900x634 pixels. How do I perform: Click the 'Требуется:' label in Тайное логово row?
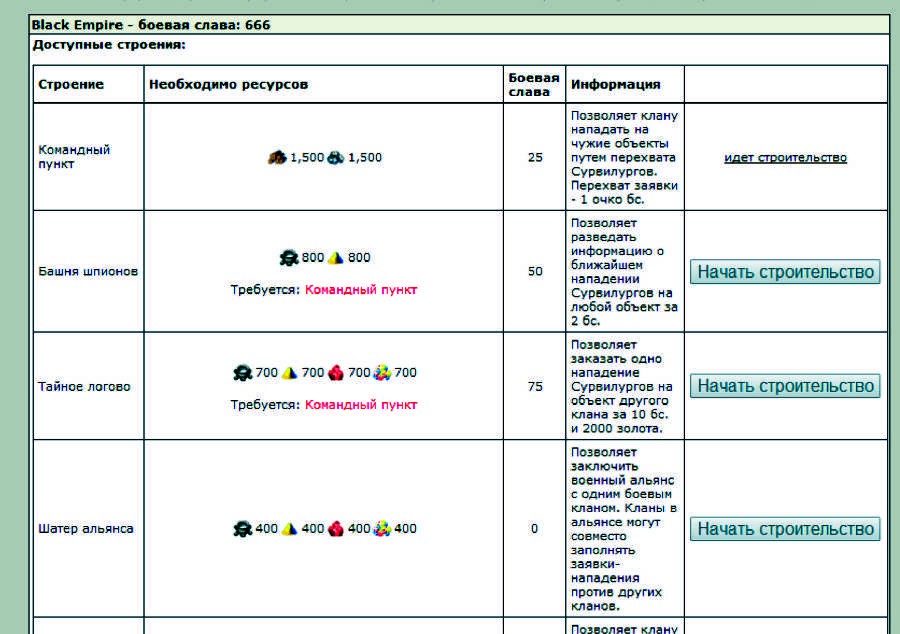point(265,404)
